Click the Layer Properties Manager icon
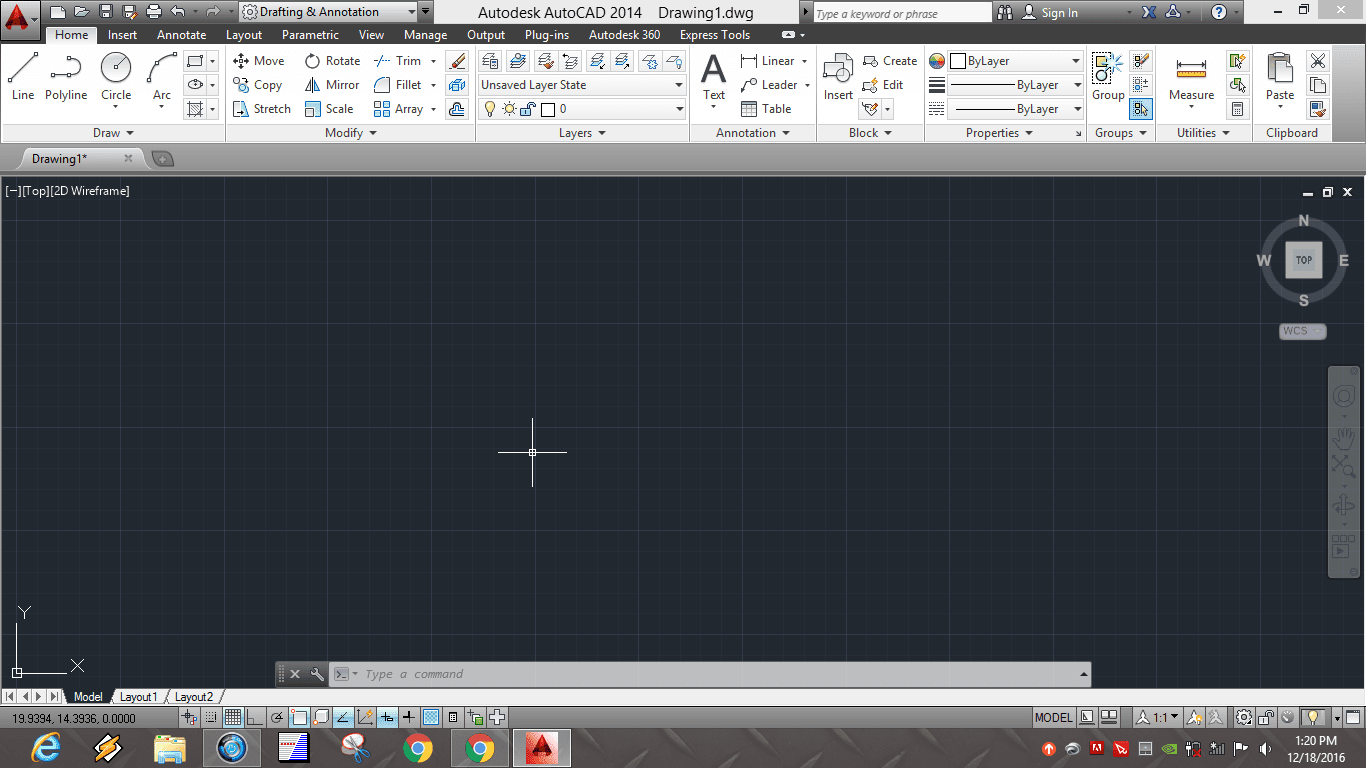 pos(489,60)
